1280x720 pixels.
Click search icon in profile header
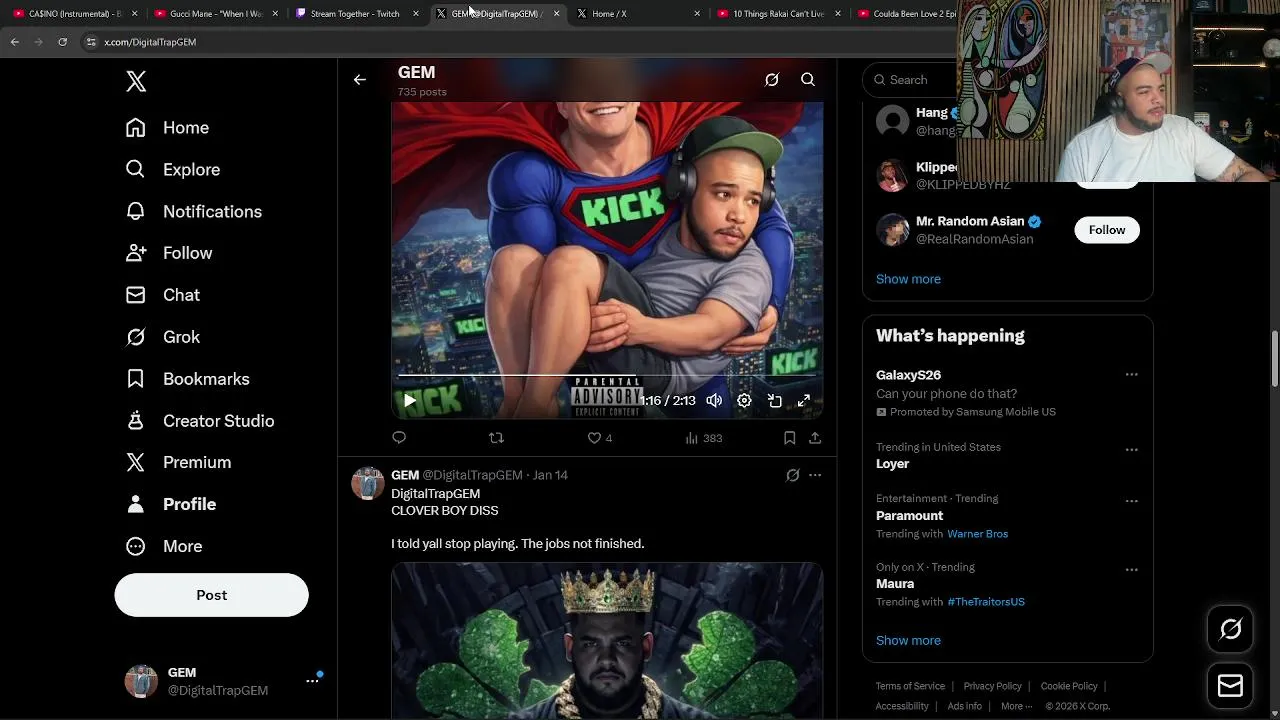click(x=808, y=80)
